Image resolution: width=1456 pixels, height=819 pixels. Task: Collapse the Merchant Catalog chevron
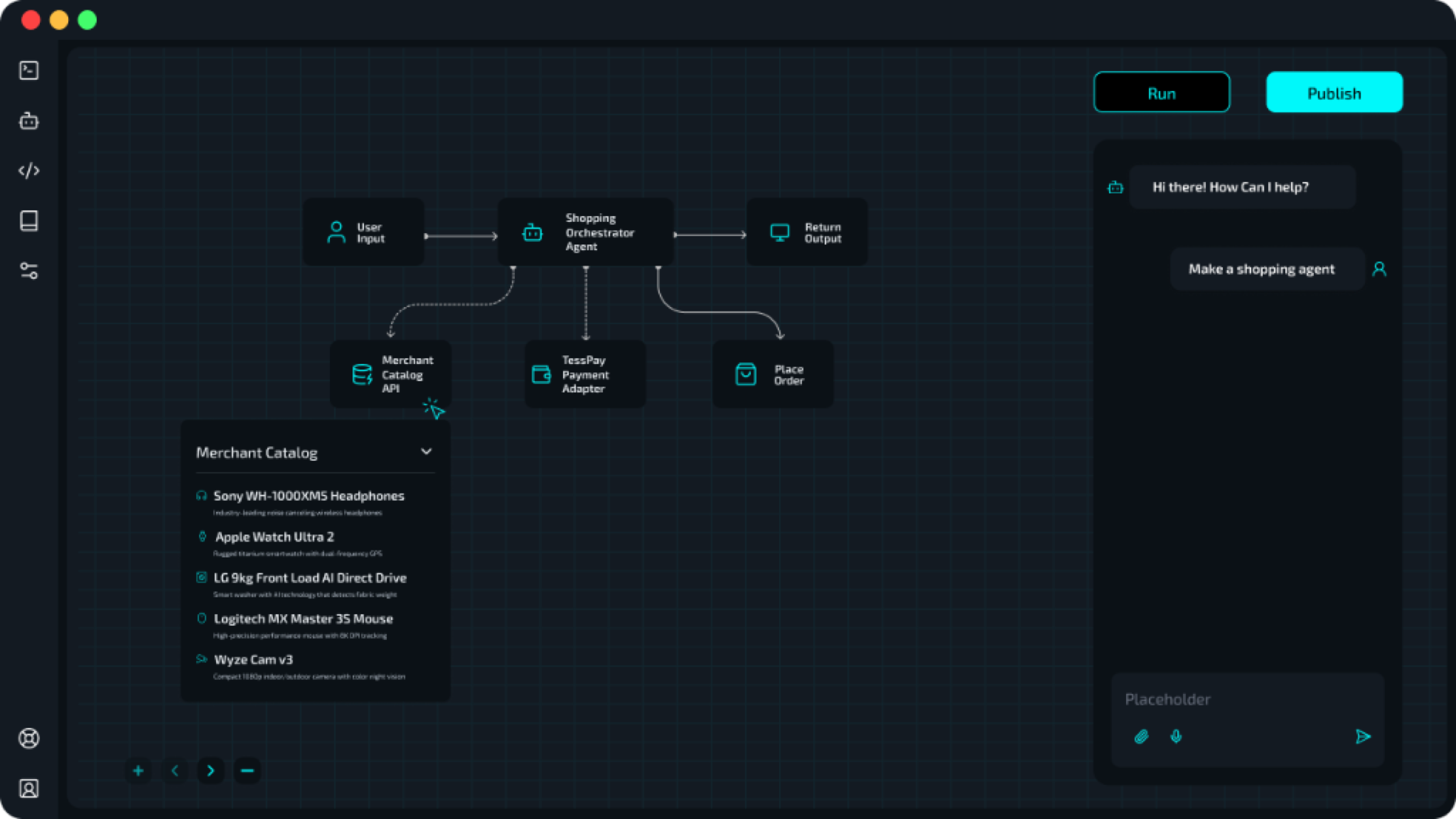tap(426, 452)
